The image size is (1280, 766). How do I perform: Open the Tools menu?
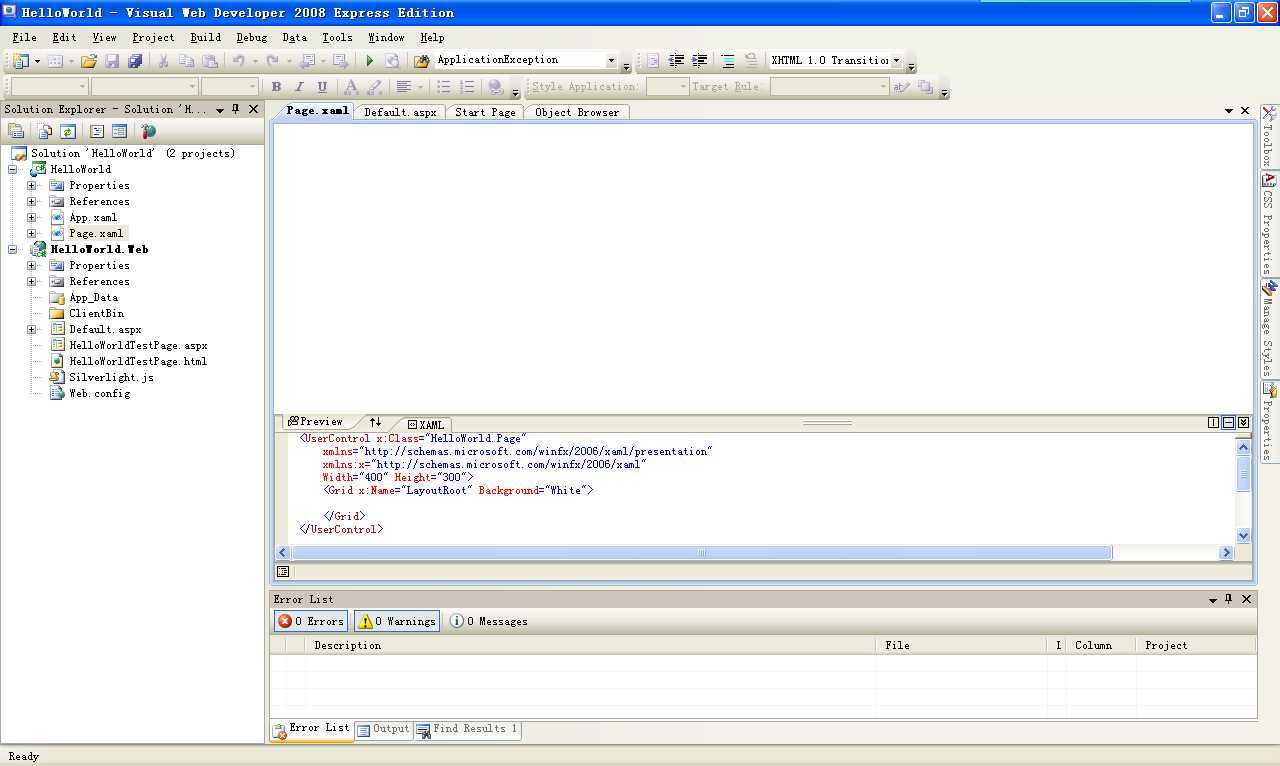point(337,37)
